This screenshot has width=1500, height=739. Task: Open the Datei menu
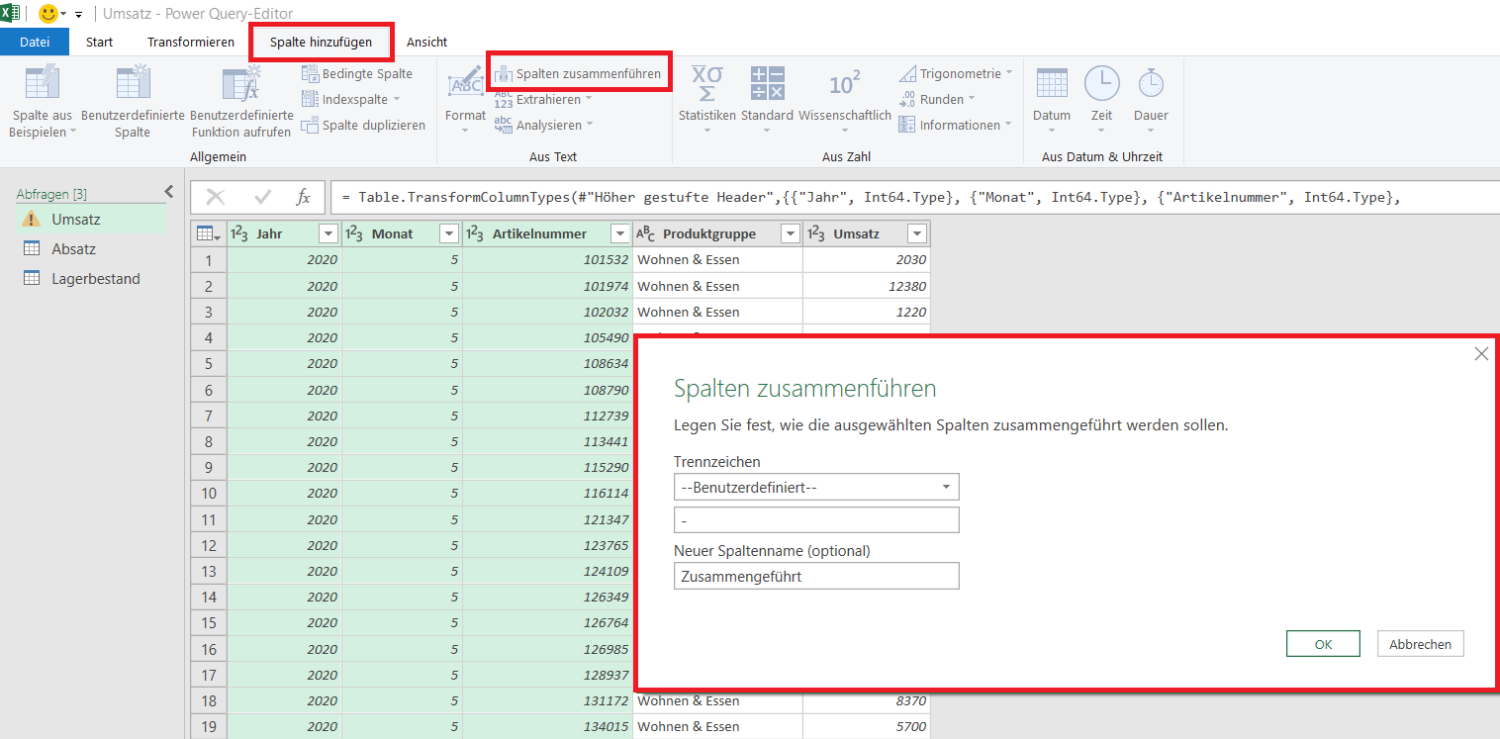(x=35, y=42)
